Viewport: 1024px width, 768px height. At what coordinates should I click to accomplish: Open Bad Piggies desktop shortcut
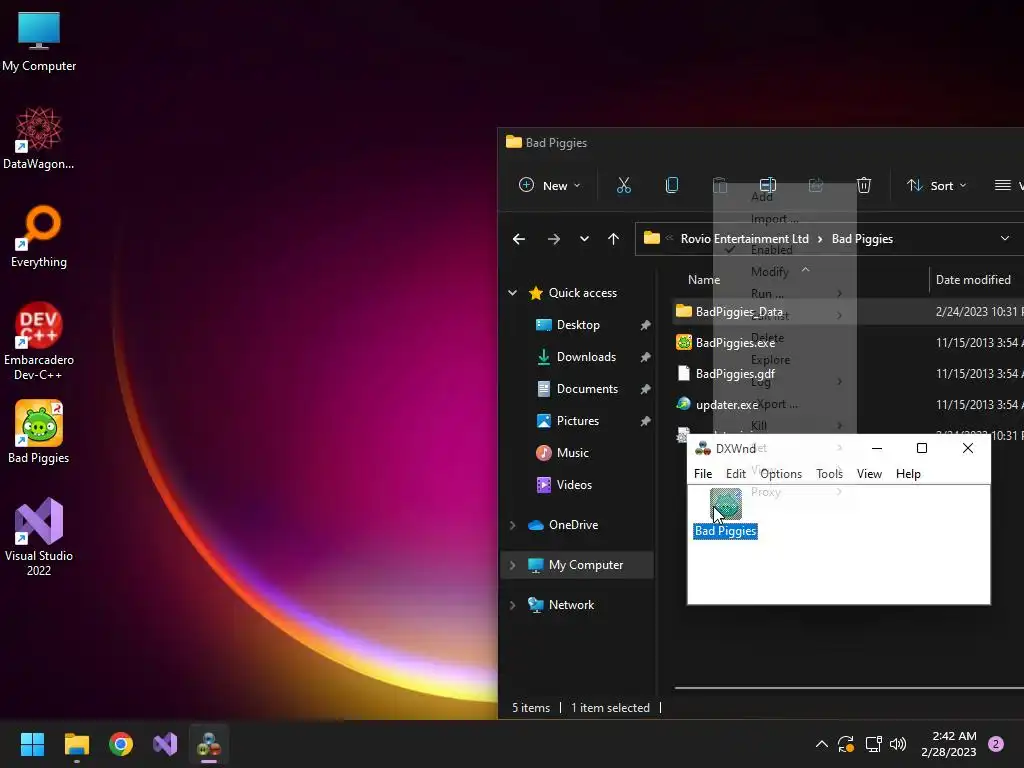pyautogui.click(x=39, y=432)
